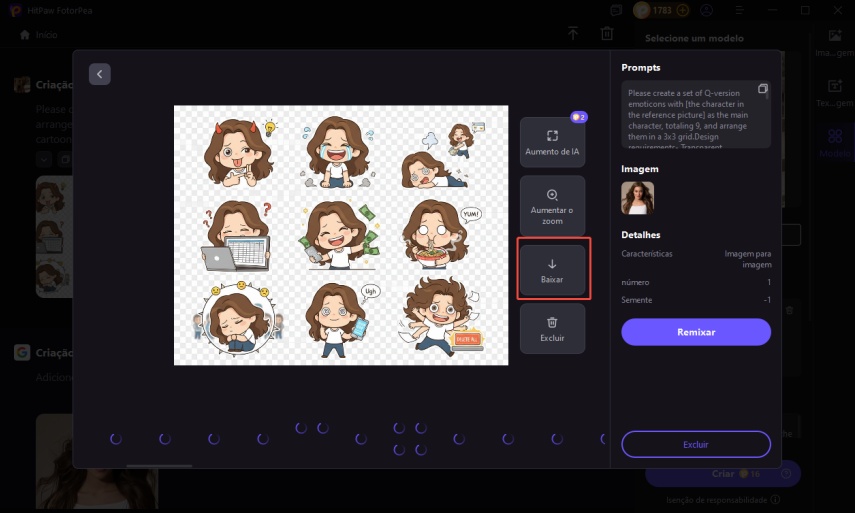
Task: Expand the prompt using the small chevron dropdown
Action: 763,141
